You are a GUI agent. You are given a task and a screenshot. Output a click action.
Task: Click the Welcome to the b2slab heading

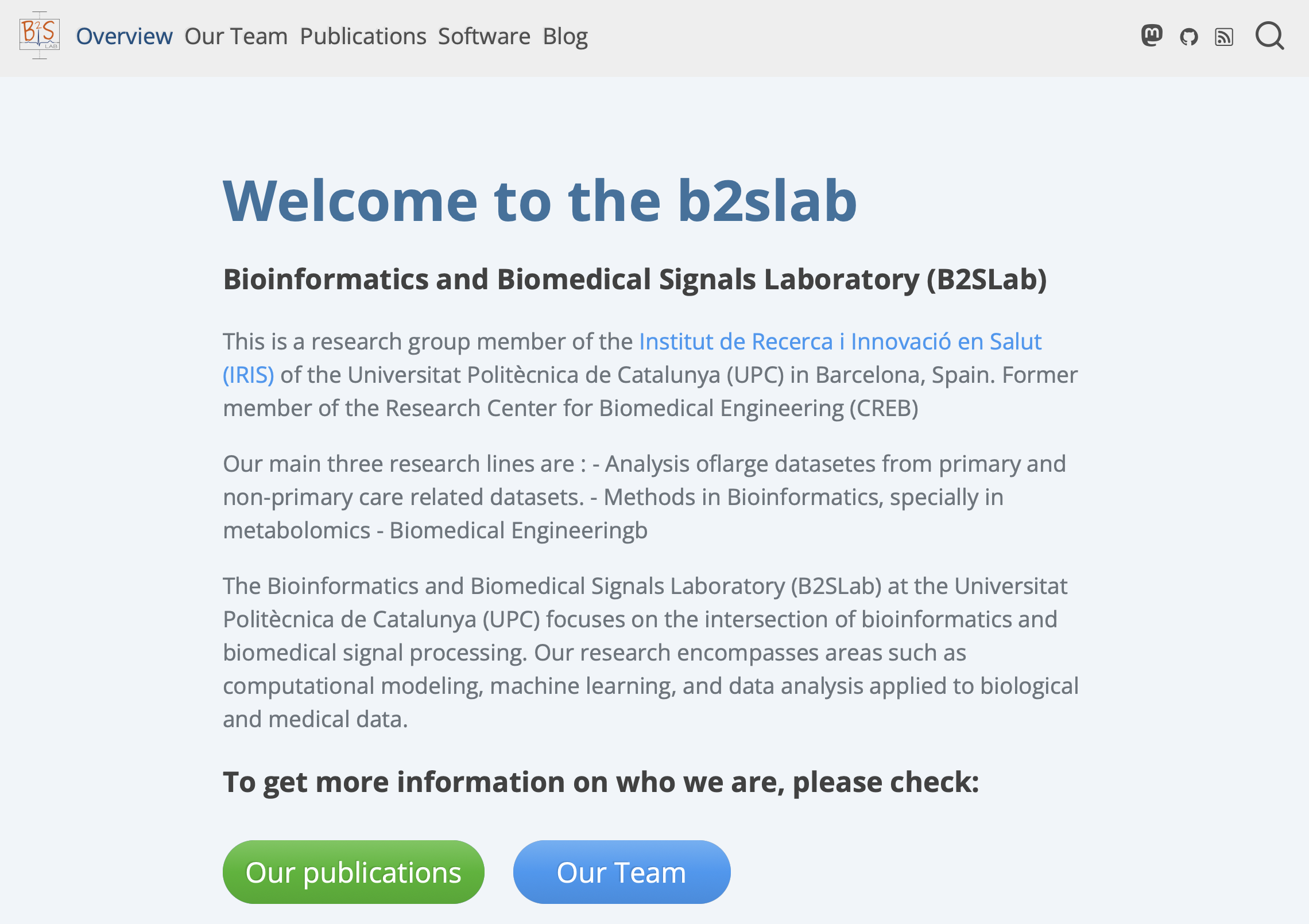click(x=540, y=200)
